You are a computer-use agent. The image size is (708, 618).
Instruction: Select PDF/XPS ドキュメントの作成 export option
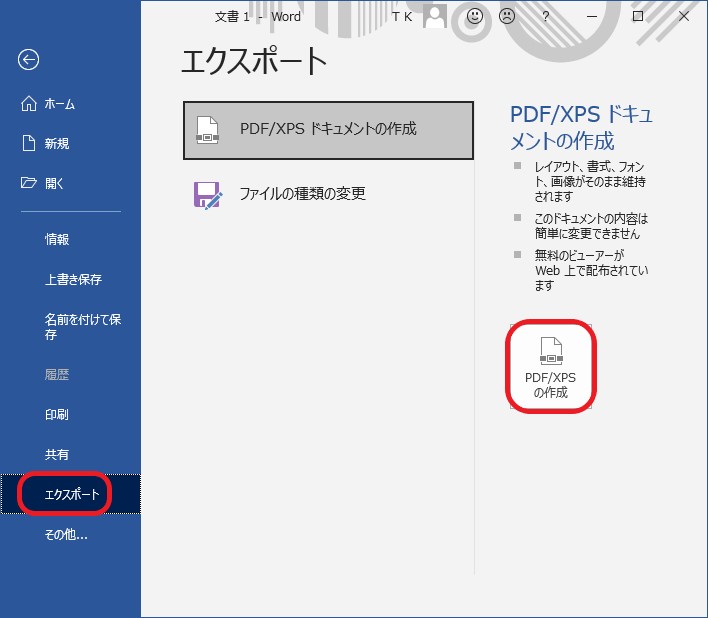point(328,130)
